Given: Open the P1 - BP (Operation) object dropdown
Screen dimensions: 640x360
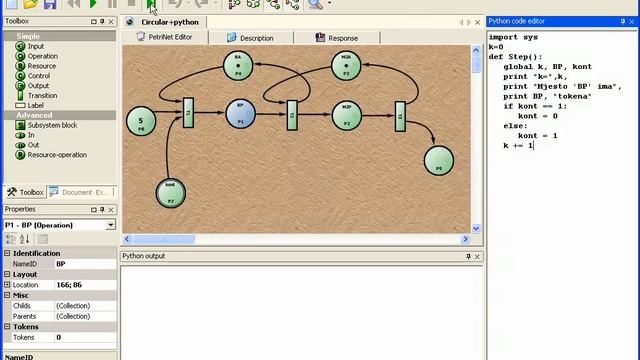Looking at the screenshot, I should (x=111, y=225).
